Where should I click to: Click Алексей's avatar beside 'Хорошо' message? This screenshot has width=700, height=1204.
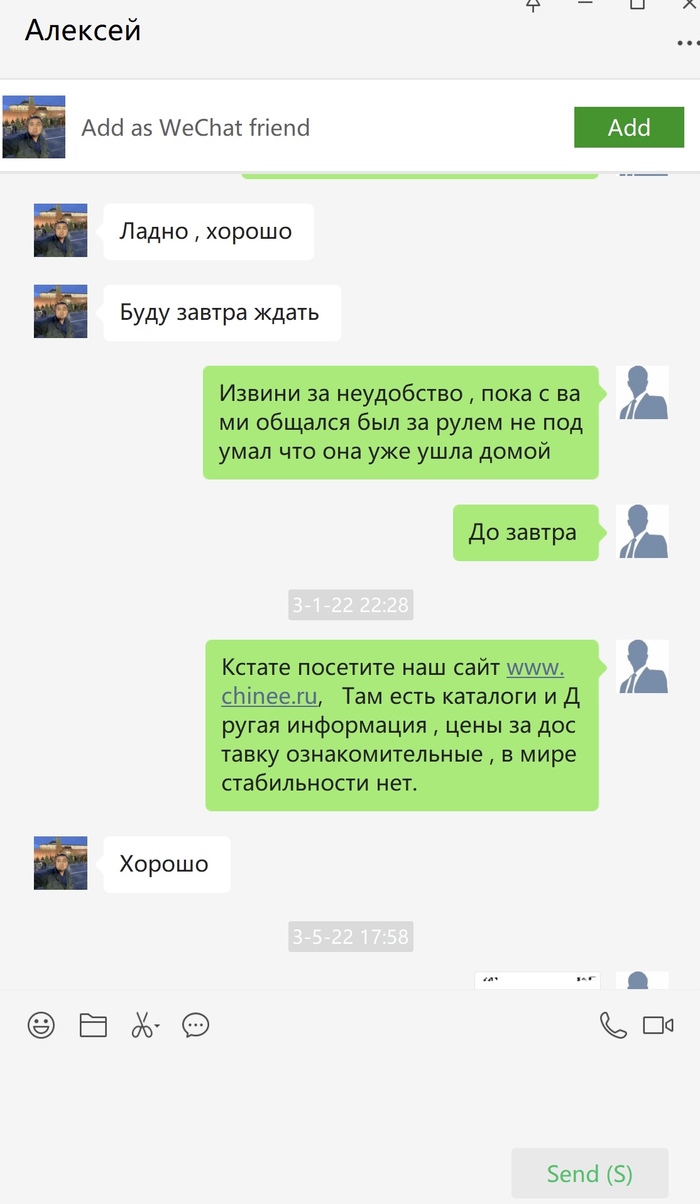61,864
